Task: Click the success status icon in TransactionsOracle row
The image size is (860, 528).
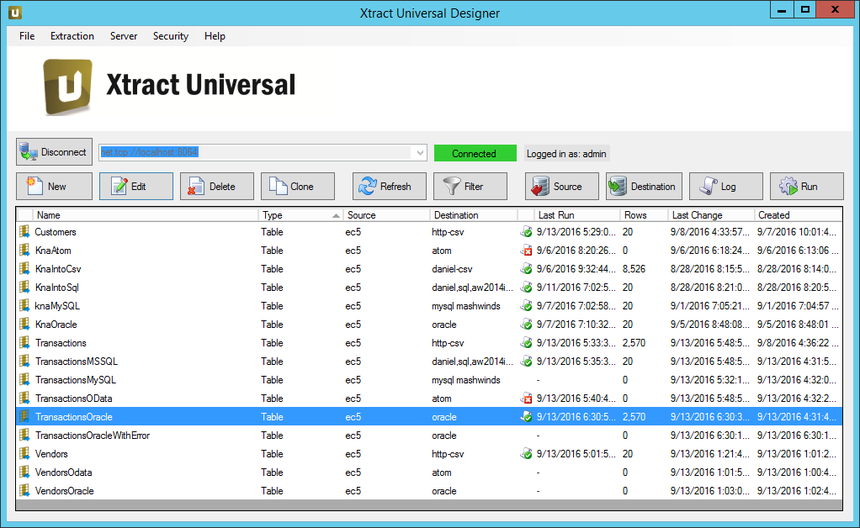Action: coord(527,417)
